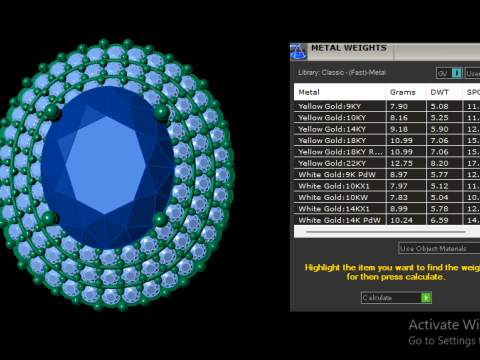Click the 5.25 DWT value
Viewport: 480px width, 360px height.
[x=439, y=118]
